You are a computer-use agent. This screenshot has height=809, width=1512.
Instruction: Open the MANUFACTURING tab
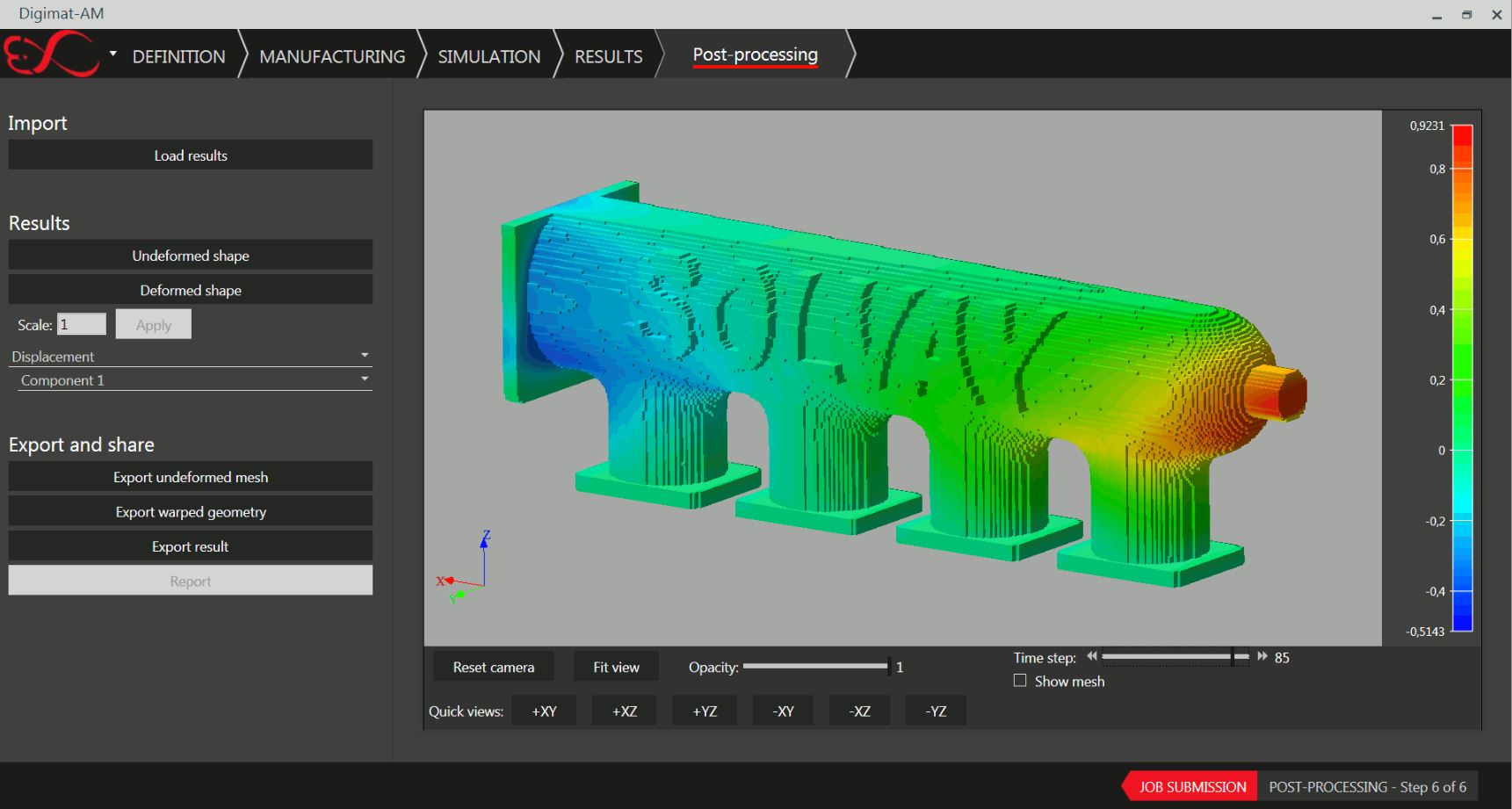click(x=332, y=57)
